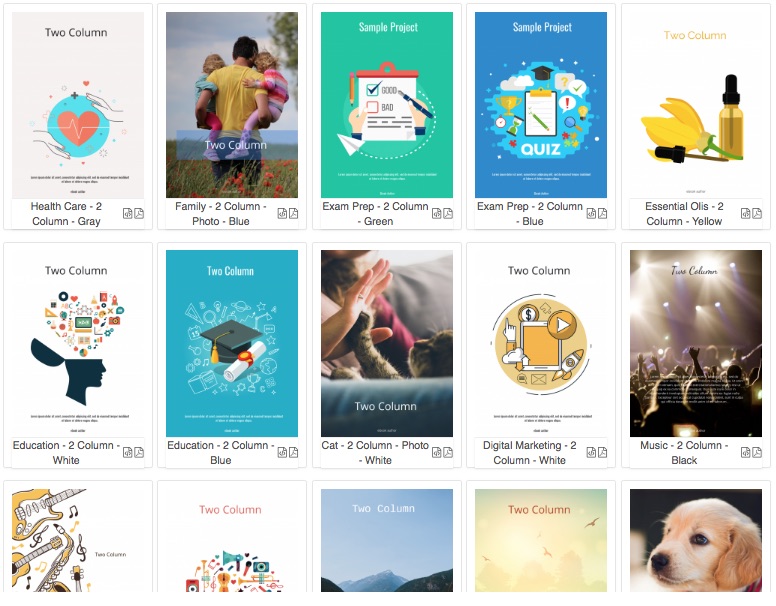Select the Health Care heart cover thumbnail
776x606 pixels.
coord(78,105)
